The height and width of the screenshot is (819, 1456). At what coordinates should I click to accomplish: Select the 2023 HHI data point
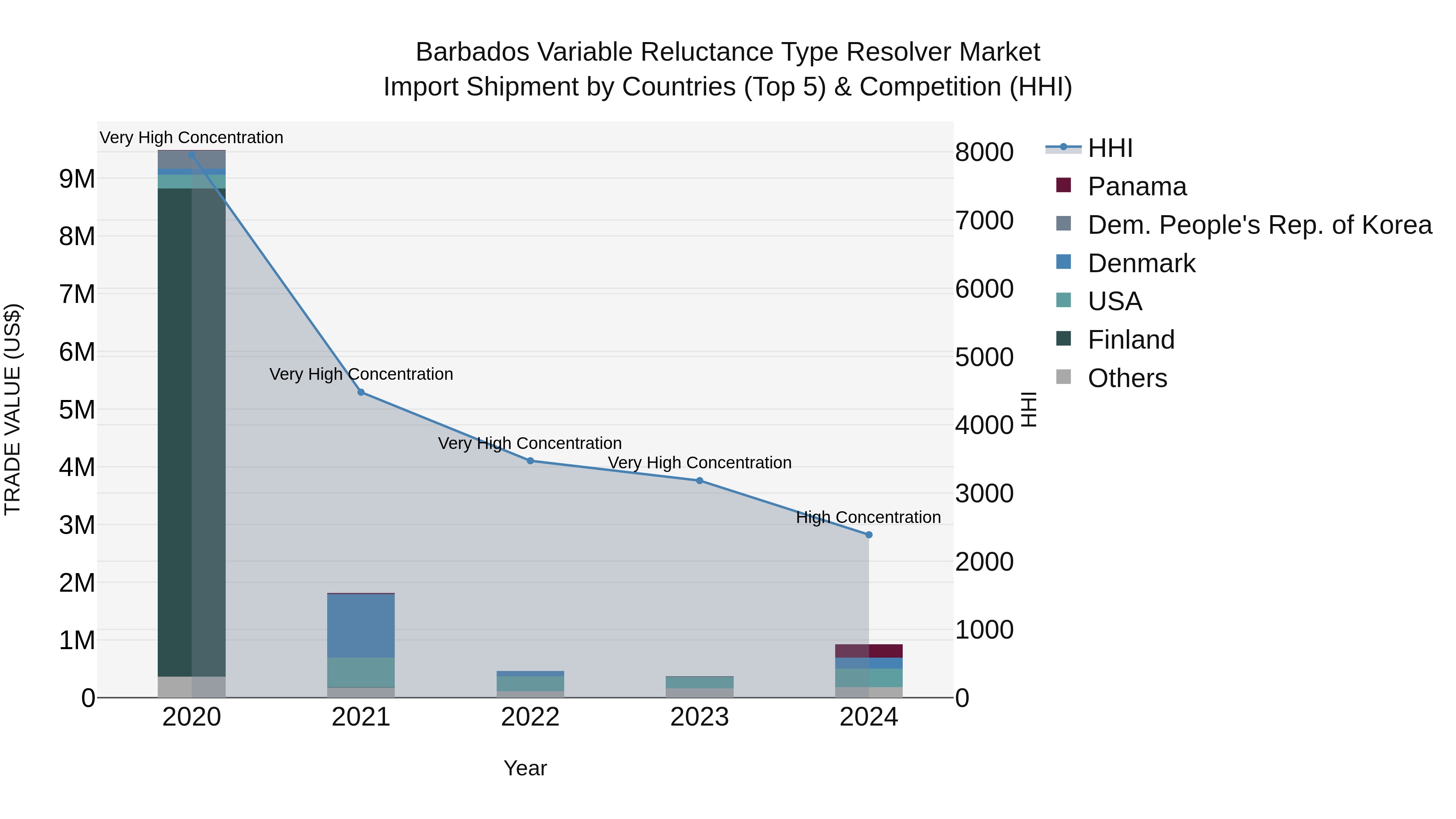click(700, 480)
